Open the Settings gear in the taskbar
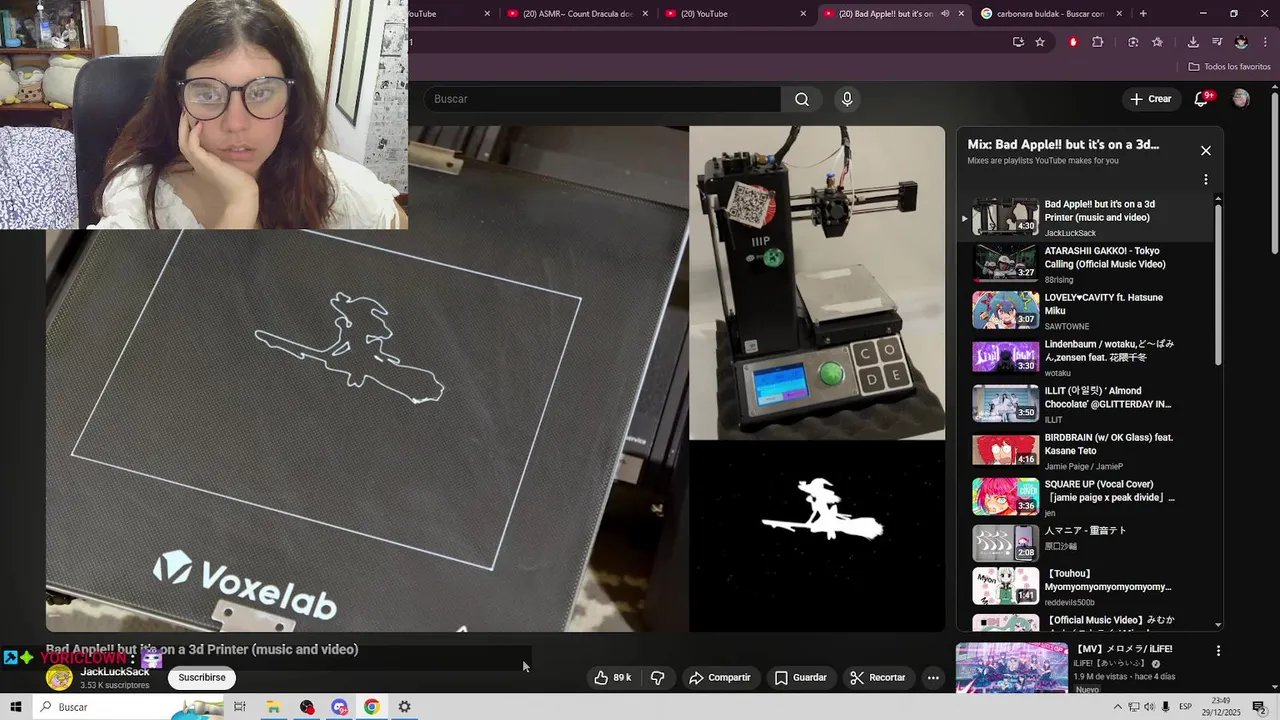 pos(405,707)
